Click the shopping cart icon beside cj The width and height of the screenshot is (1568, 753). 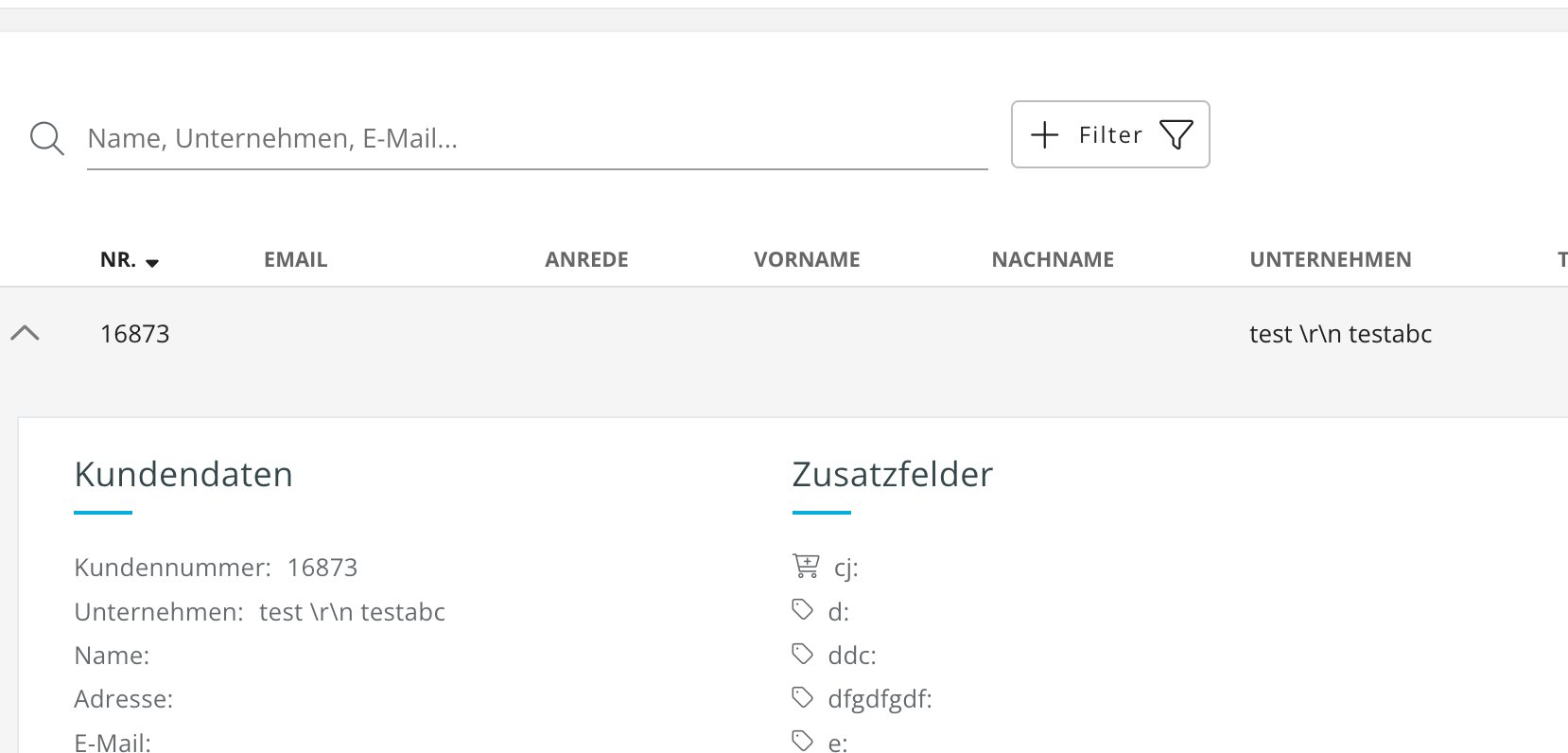pos(806,566)
